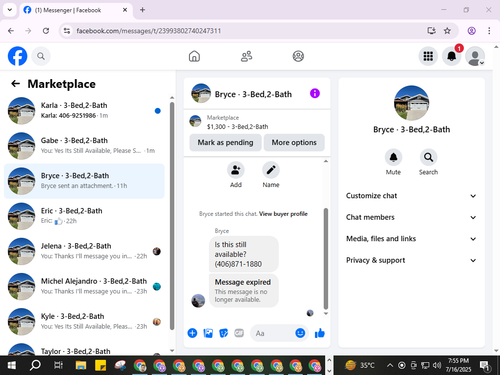Expand Media, files and links section
Image resolution: width=500 pixels, height=375 pixels.
(411, 239)
